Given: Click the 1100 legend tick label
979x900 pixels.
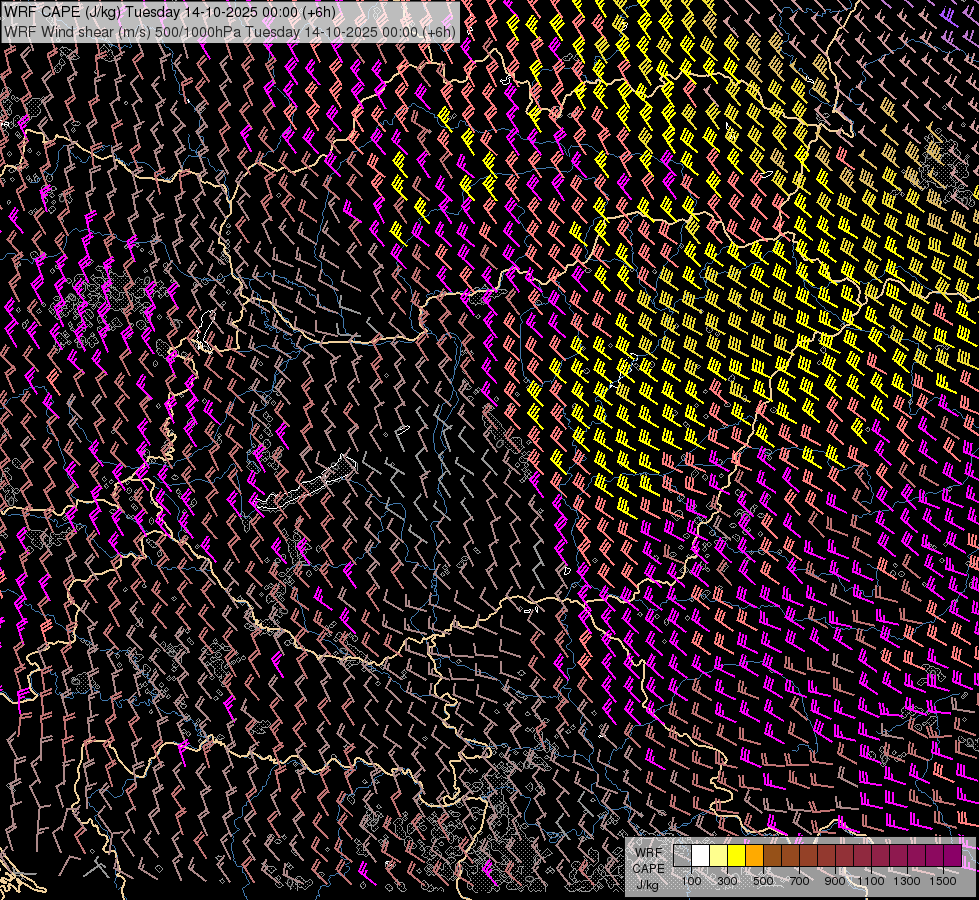Looking at the screenshot, I should coord(871,881).
